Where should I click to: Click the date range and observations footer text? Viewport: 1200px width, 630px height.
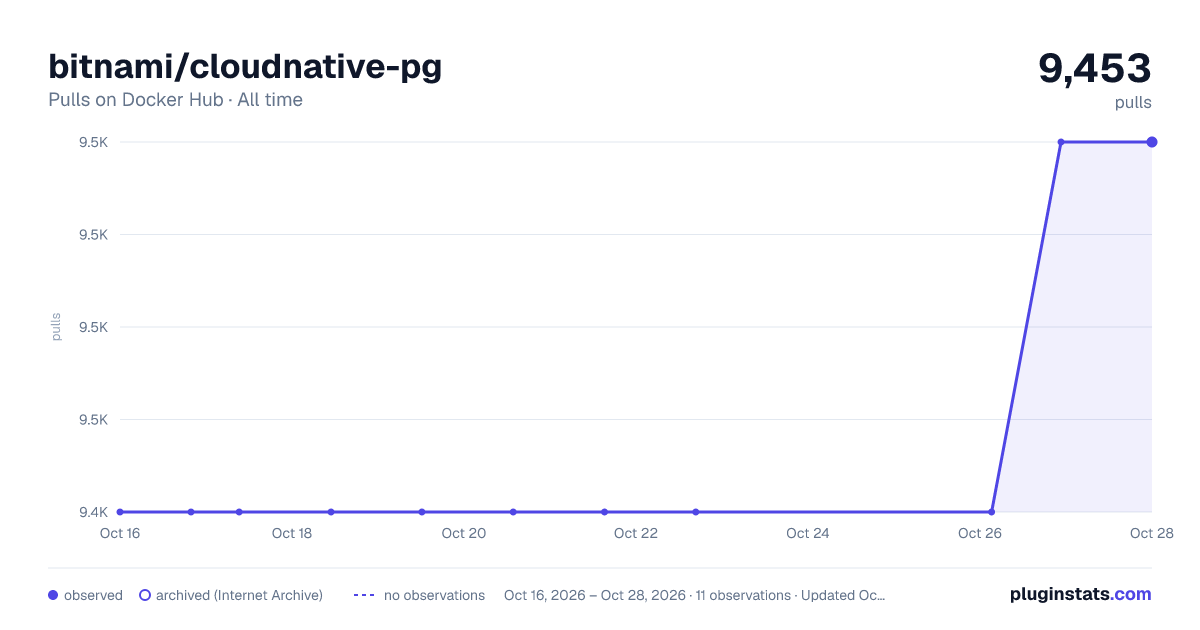pos(695,595)
